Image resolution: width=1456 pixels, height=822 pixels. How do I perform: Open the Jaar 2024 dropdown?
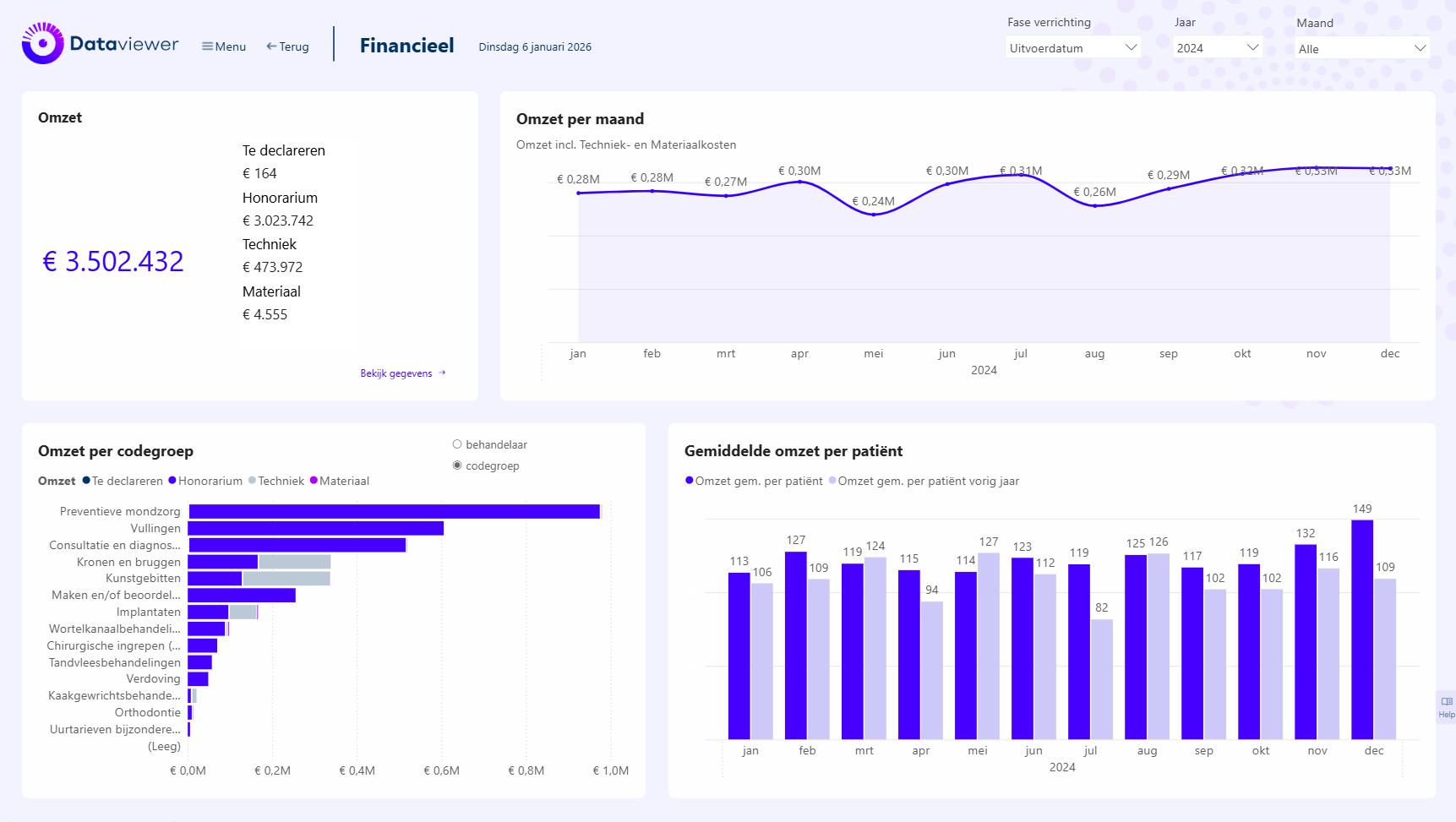coord(1252,48)
